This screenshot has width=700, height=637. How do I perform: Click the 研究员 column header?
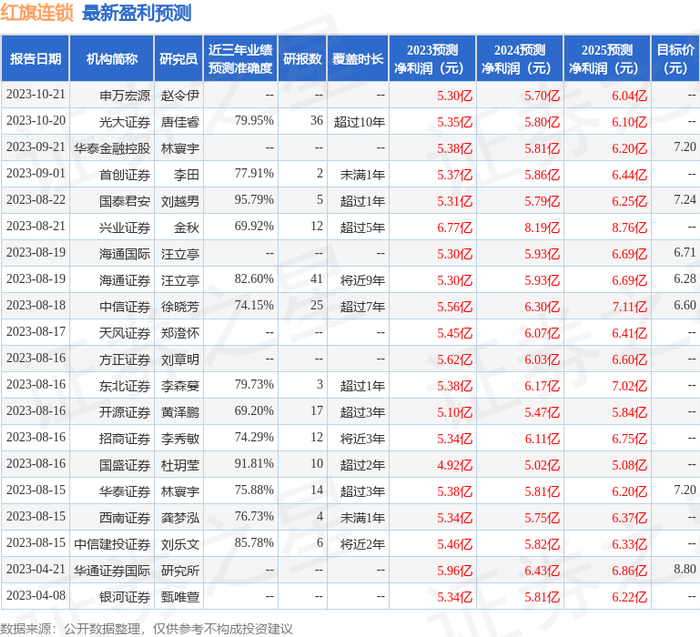(179, 59)
